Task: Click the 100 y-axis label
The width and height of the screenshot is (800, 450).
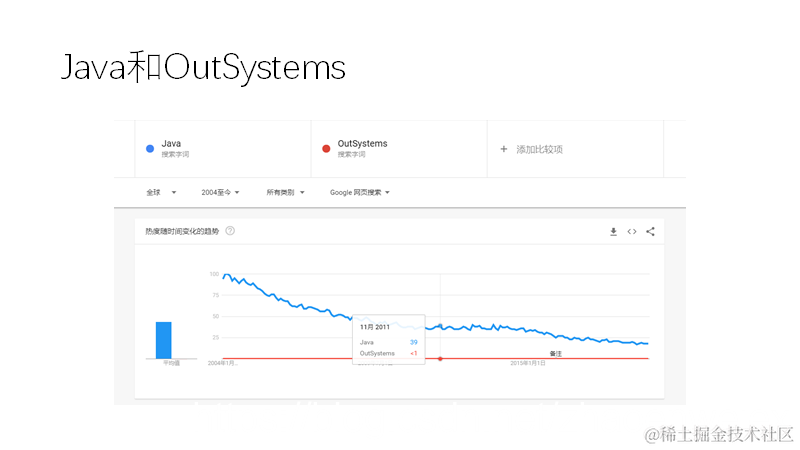Action: [214, 274]
